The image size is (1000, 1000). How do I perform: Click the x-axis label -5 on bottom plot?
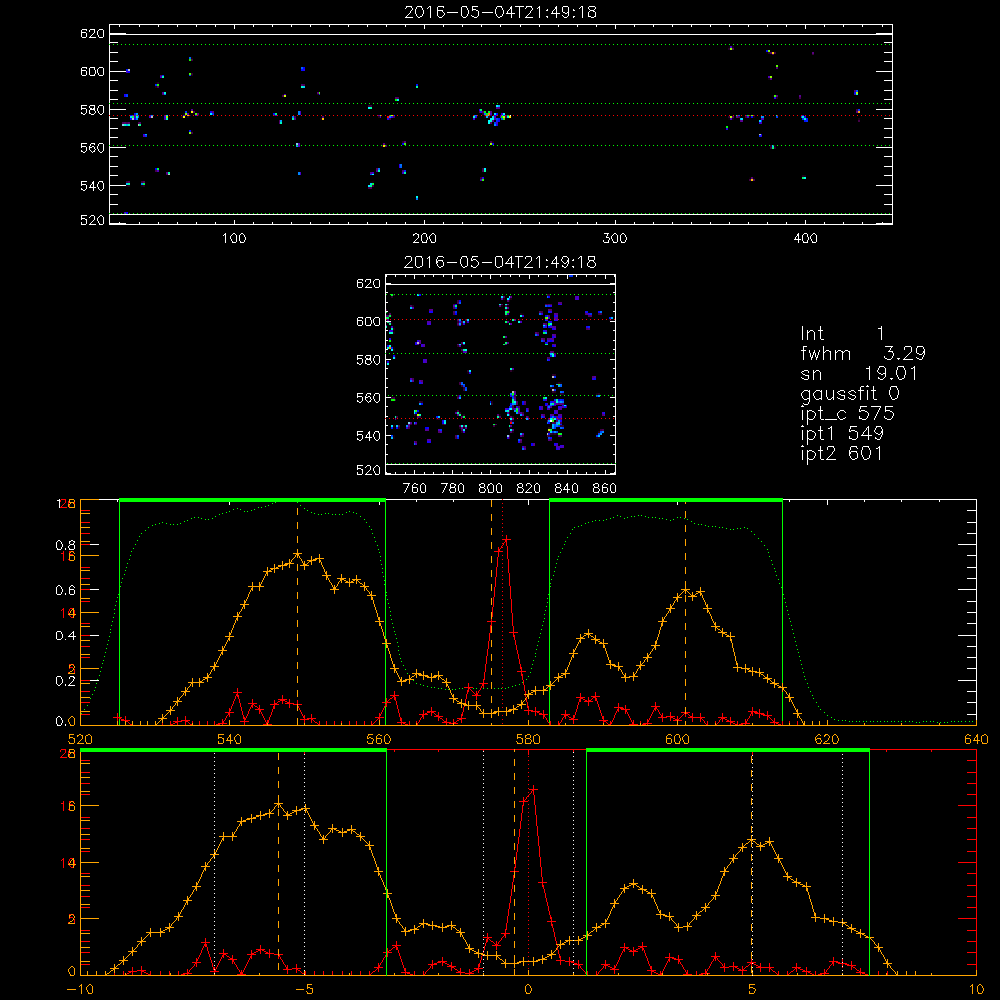pyautogui.click(x=304, y=990)
